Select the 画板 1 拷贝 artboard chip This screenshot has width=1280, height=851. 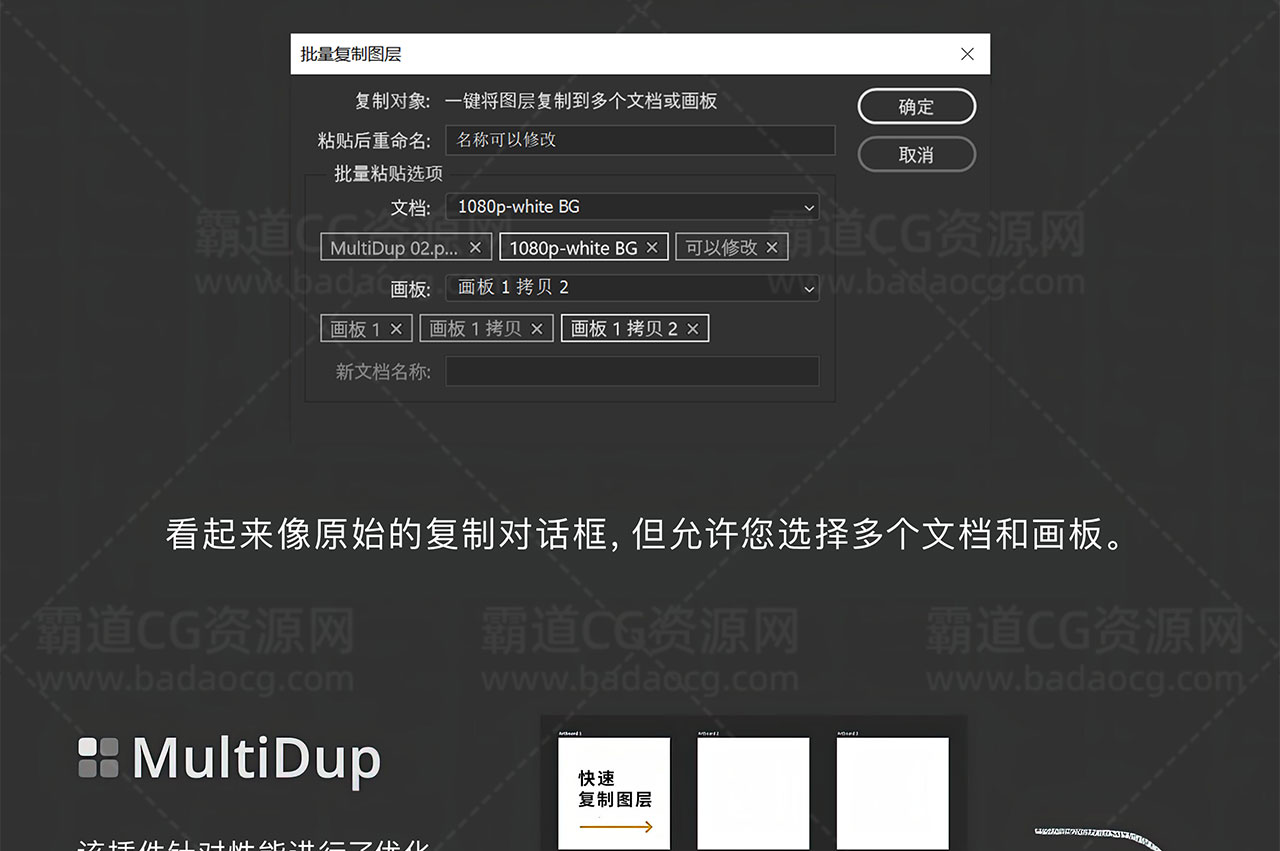coord(475,329)
